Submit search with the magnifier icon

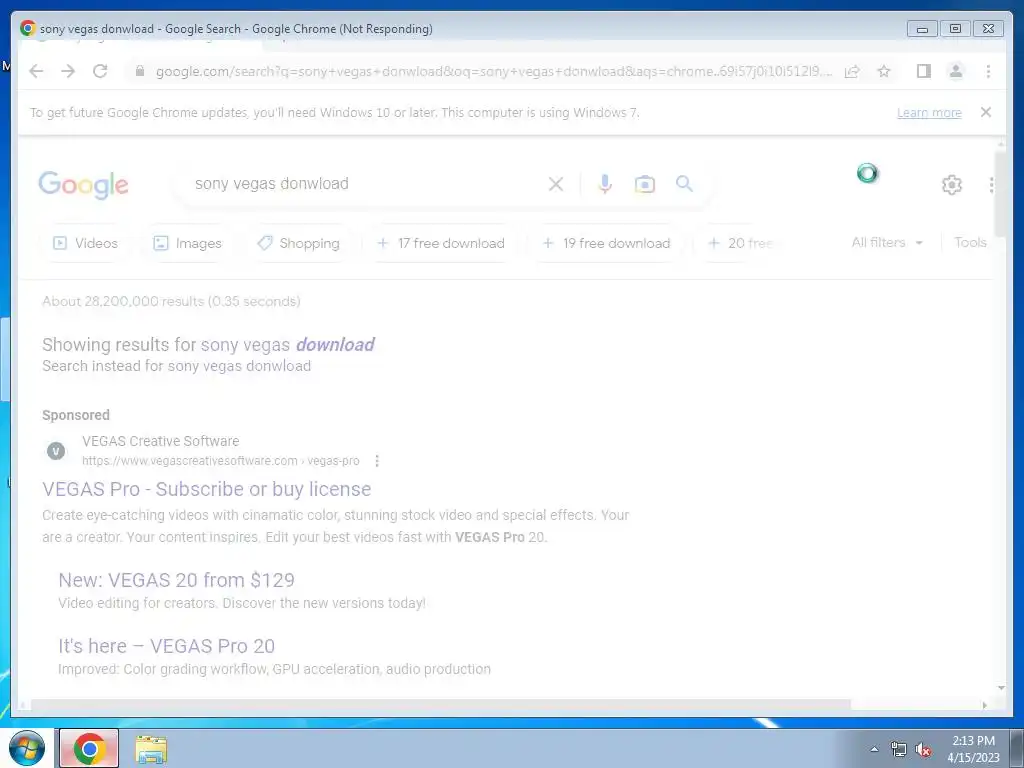coord(684,184)
